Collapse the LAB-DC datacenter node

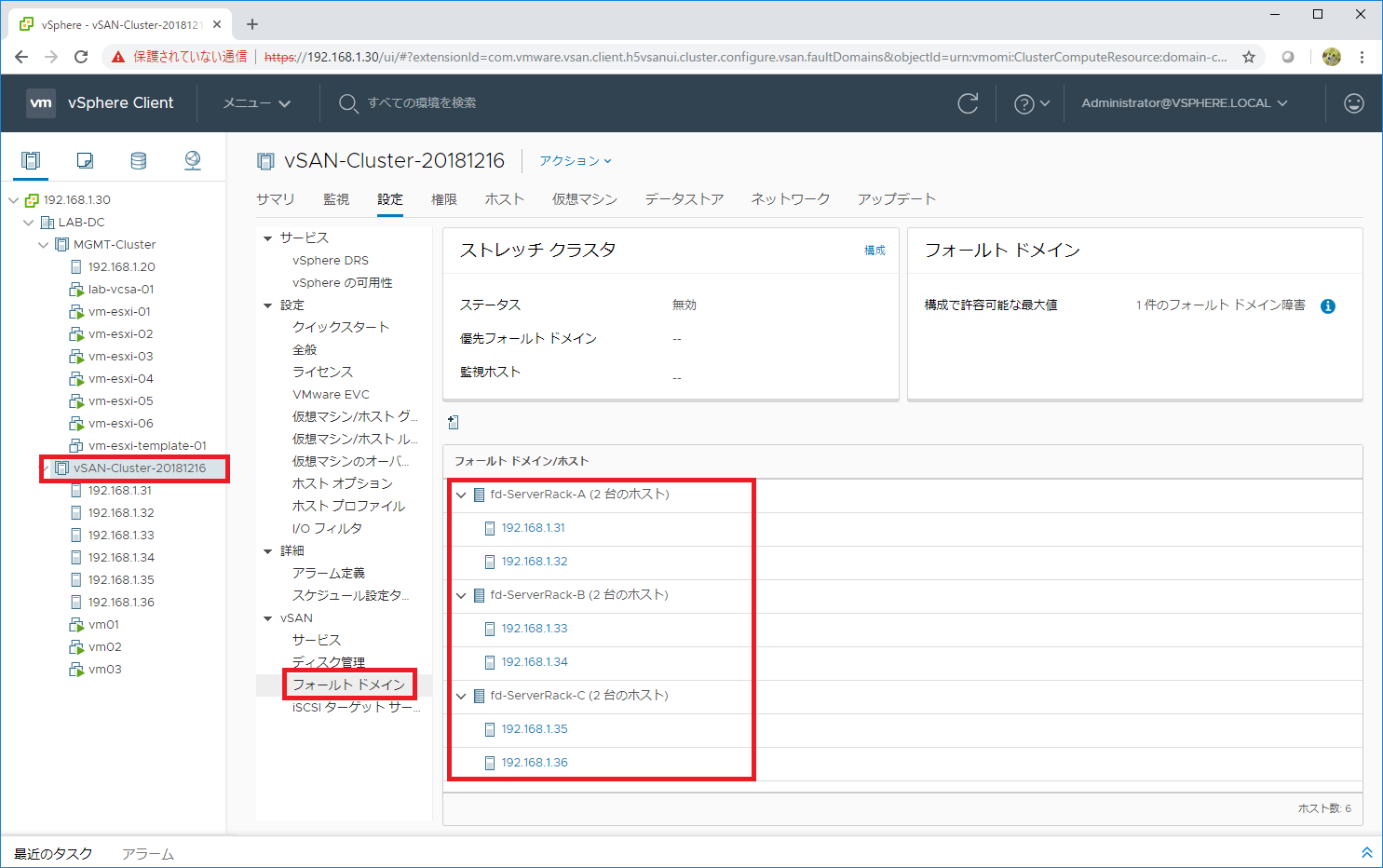[29, 223]
